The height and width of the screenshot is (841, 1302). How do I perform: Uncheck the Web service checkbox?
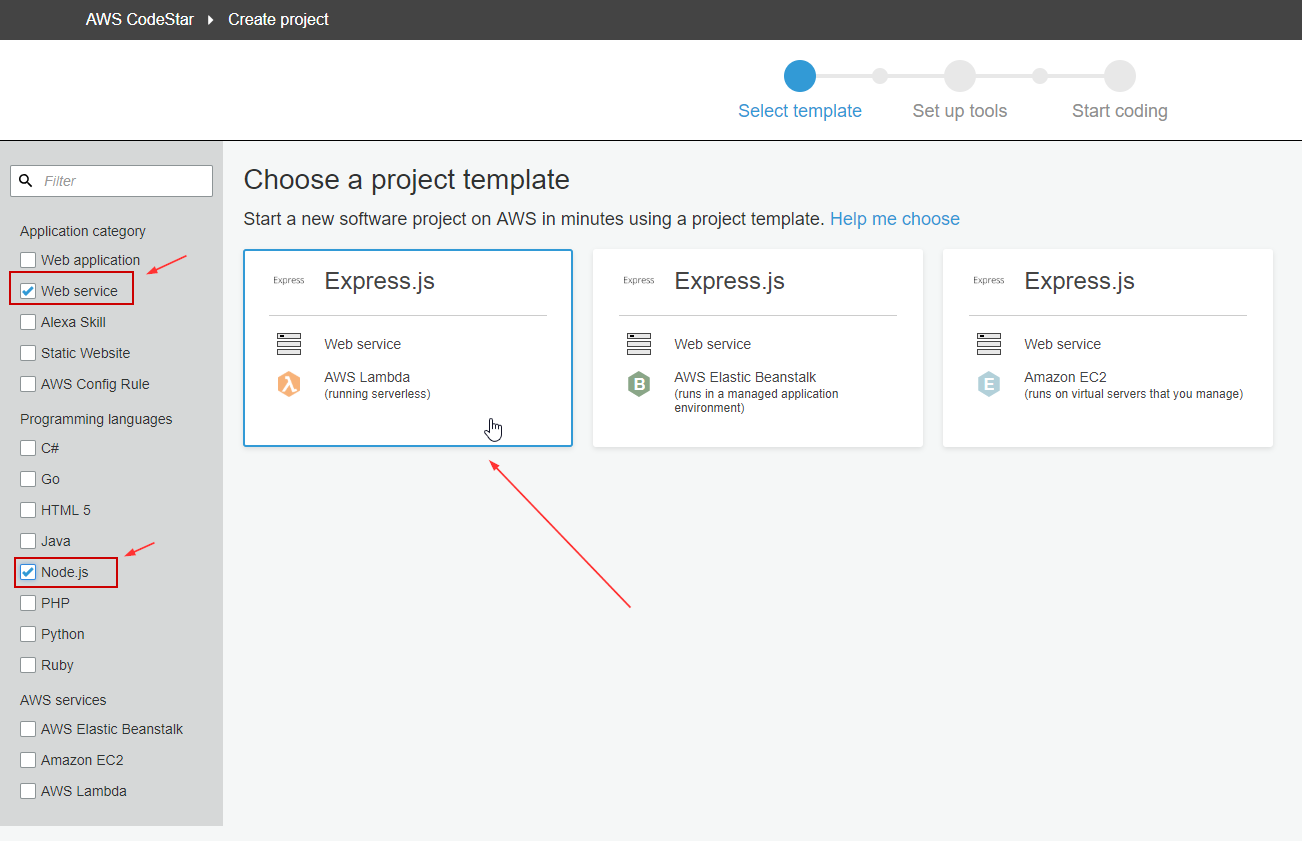(x=28, y=291)
